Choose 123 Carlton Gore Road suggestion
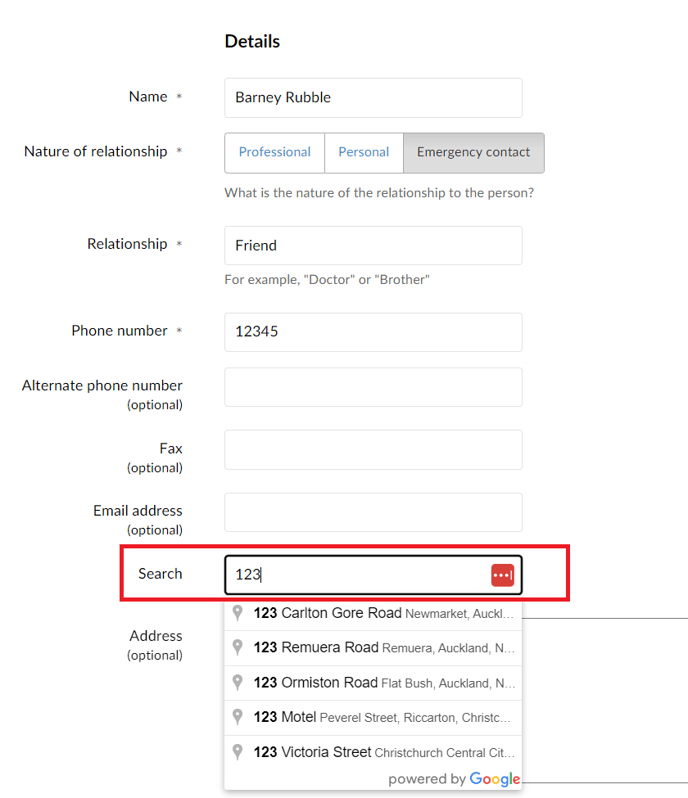Viewport: 688px width, 798px height. tap(373, 613)
